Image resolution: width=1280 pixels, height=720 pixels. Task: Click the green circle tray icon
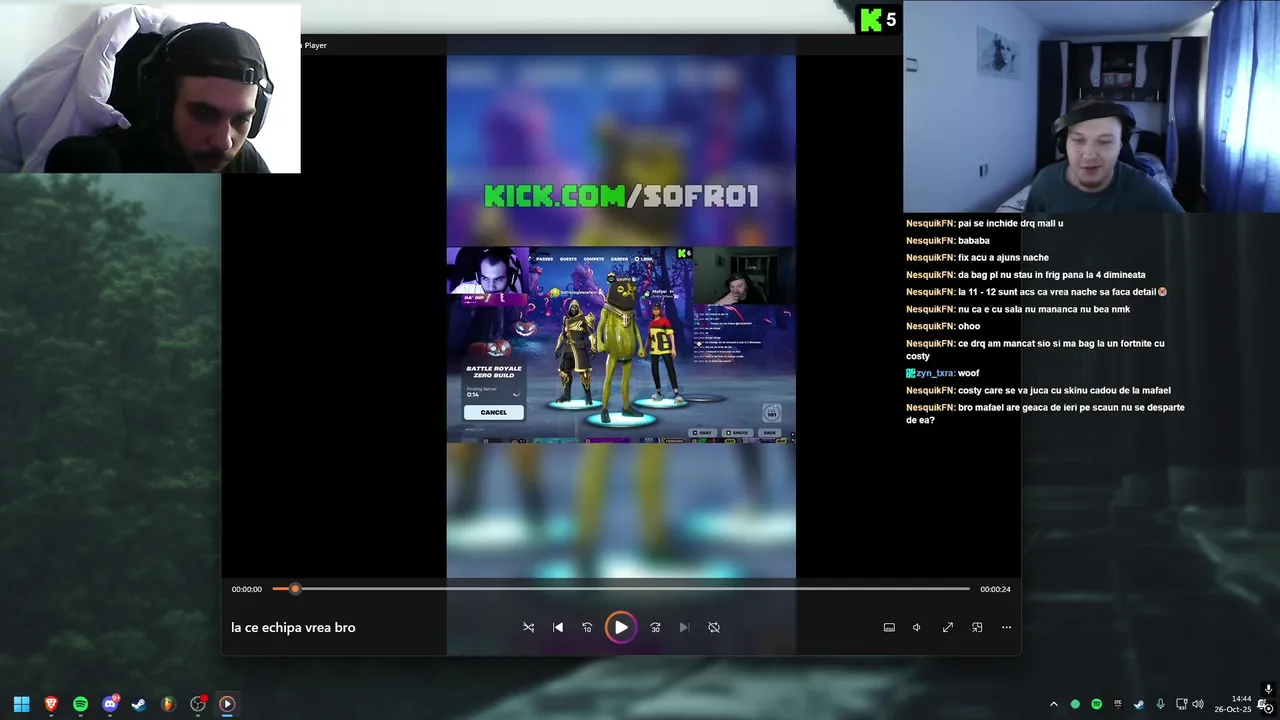click(x=1075, y=704)
